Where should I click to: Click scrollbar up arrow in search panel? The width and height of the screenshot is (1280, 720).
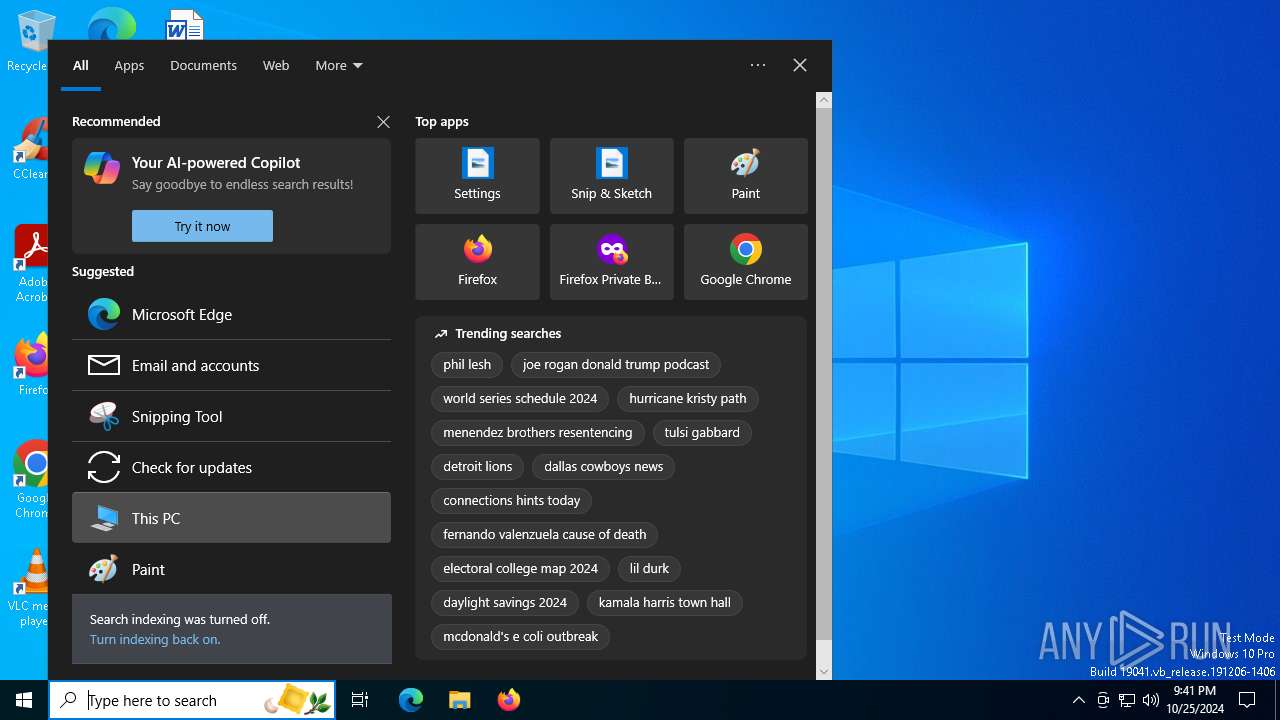824,100
